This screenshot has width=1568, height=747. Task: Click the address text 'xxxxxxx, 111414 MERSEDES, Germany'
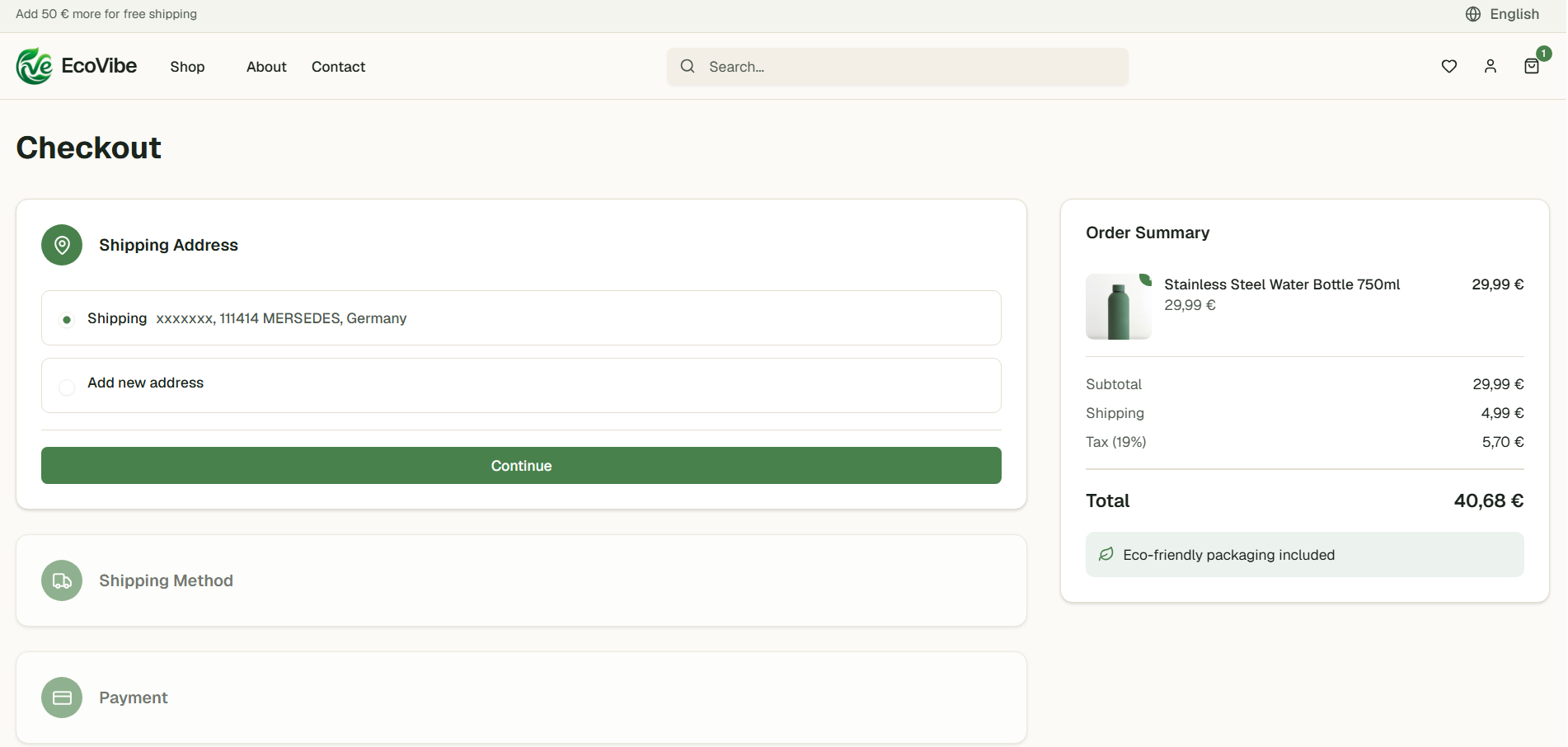(281, 318)
